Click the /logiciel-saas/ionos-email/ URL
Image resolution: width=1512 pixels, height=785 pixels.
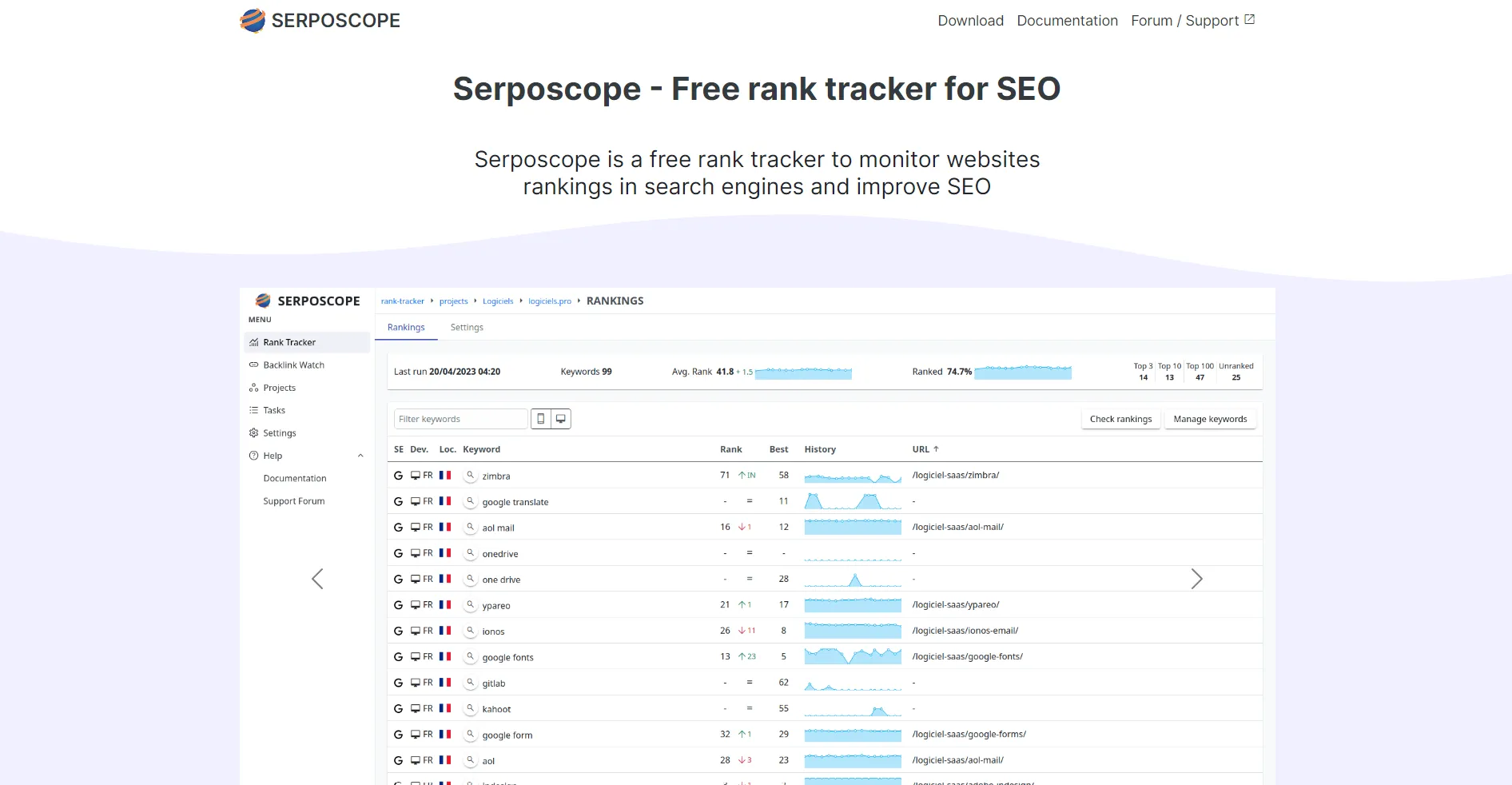[965, 631]
